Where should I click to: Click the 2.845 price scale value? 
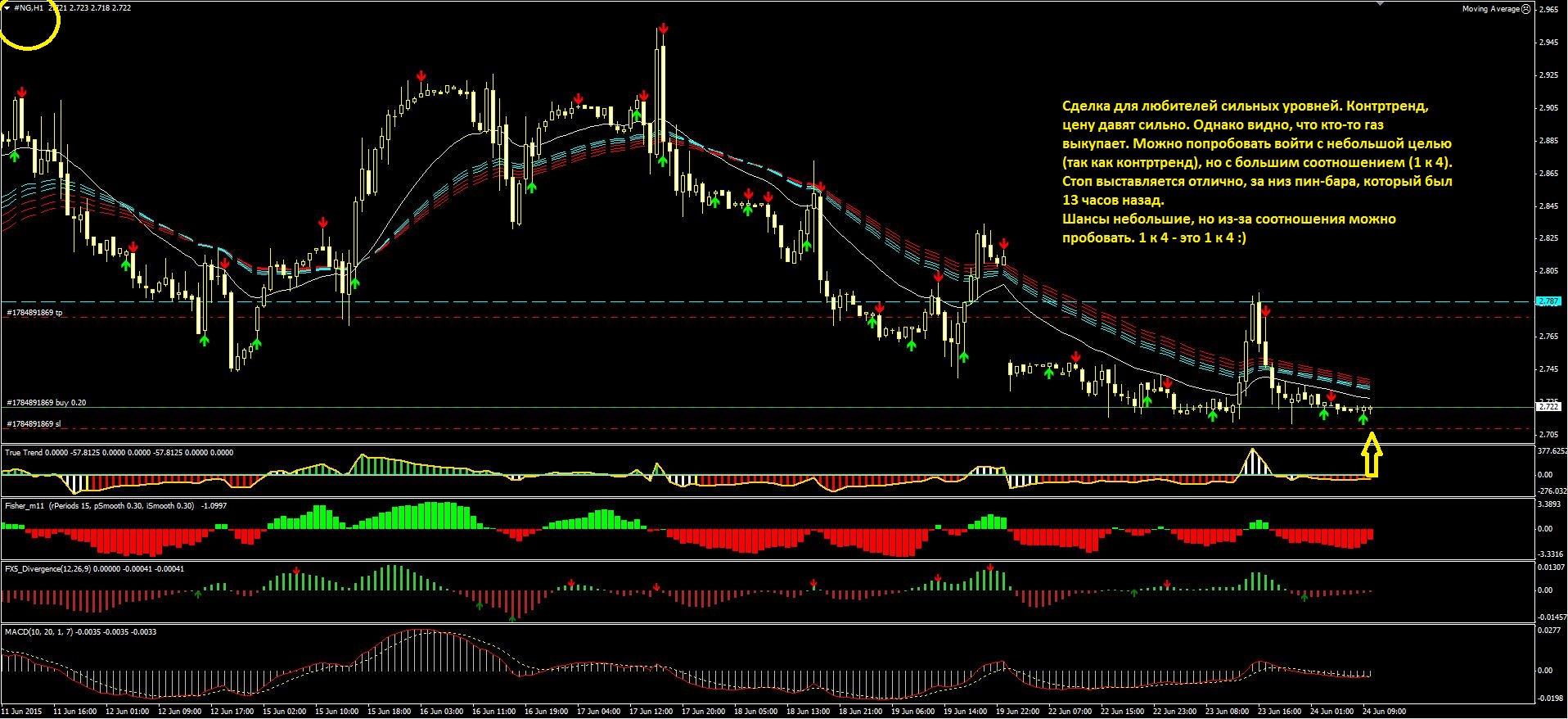tap(1549, 206)
